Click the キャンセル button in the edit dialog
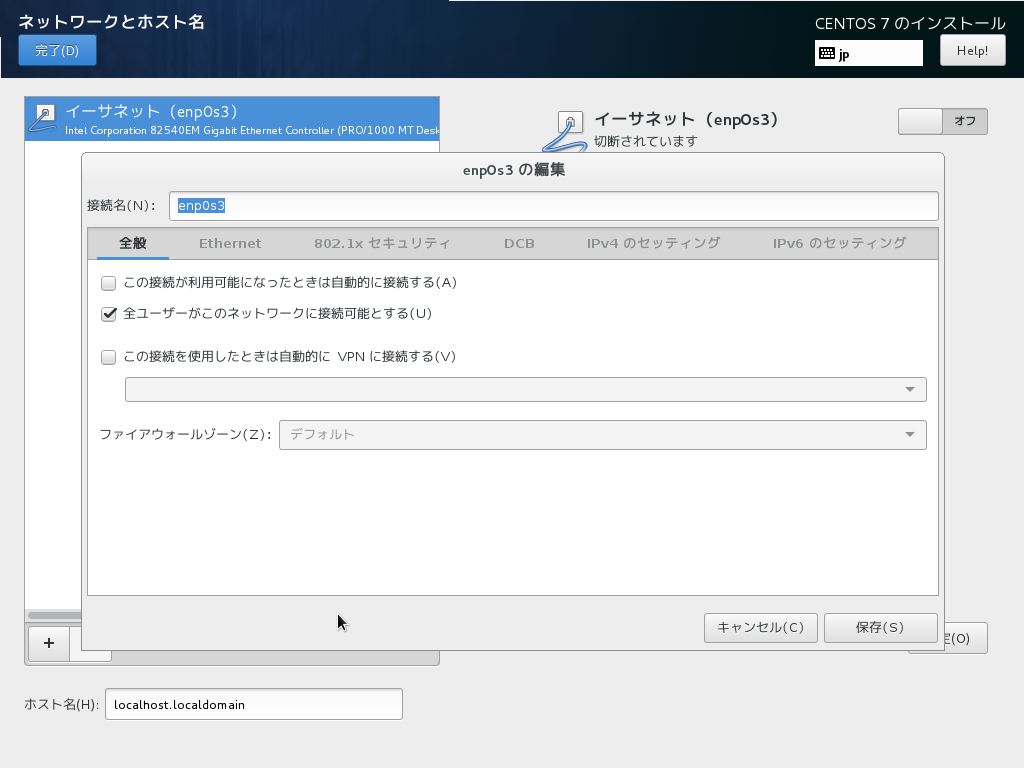Image resolution: width=1024 pixels, height=768 pixels. click(760, 627)
